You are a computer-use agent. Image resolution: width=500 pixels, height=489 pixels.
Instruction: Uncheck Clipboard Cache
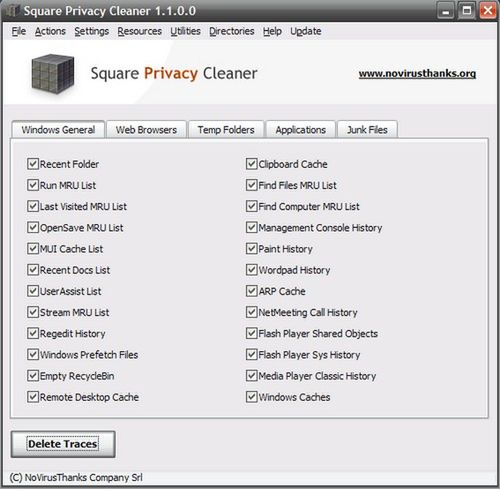pos(251,164)
